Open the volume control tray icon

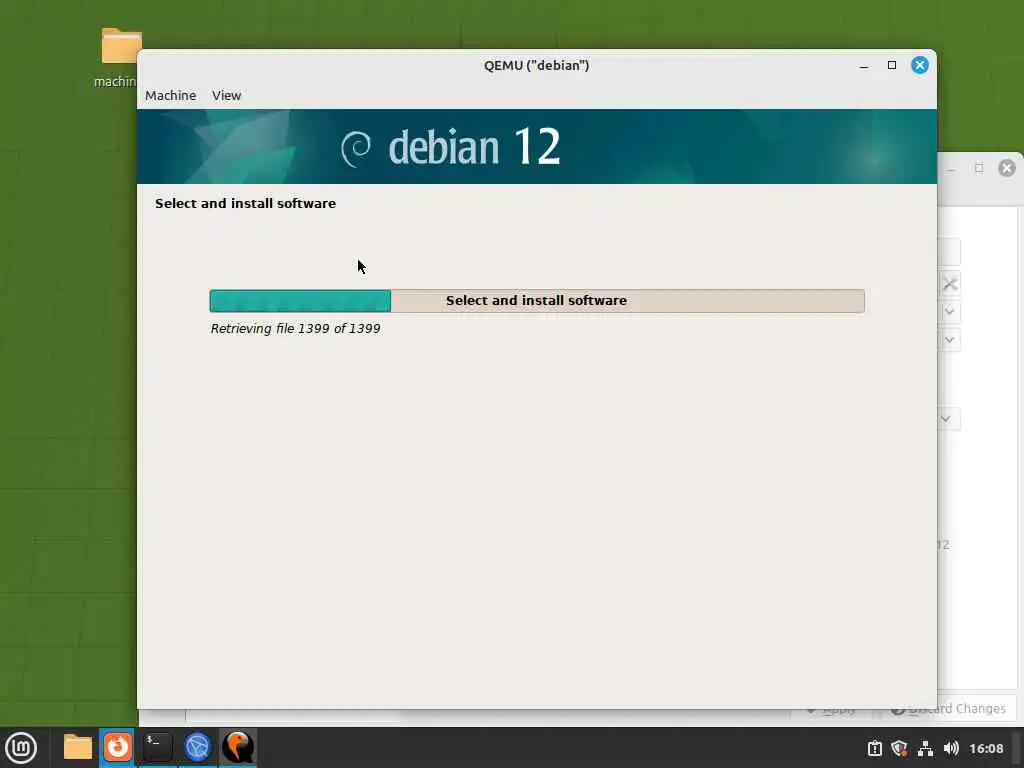click(x=951, y=748)
